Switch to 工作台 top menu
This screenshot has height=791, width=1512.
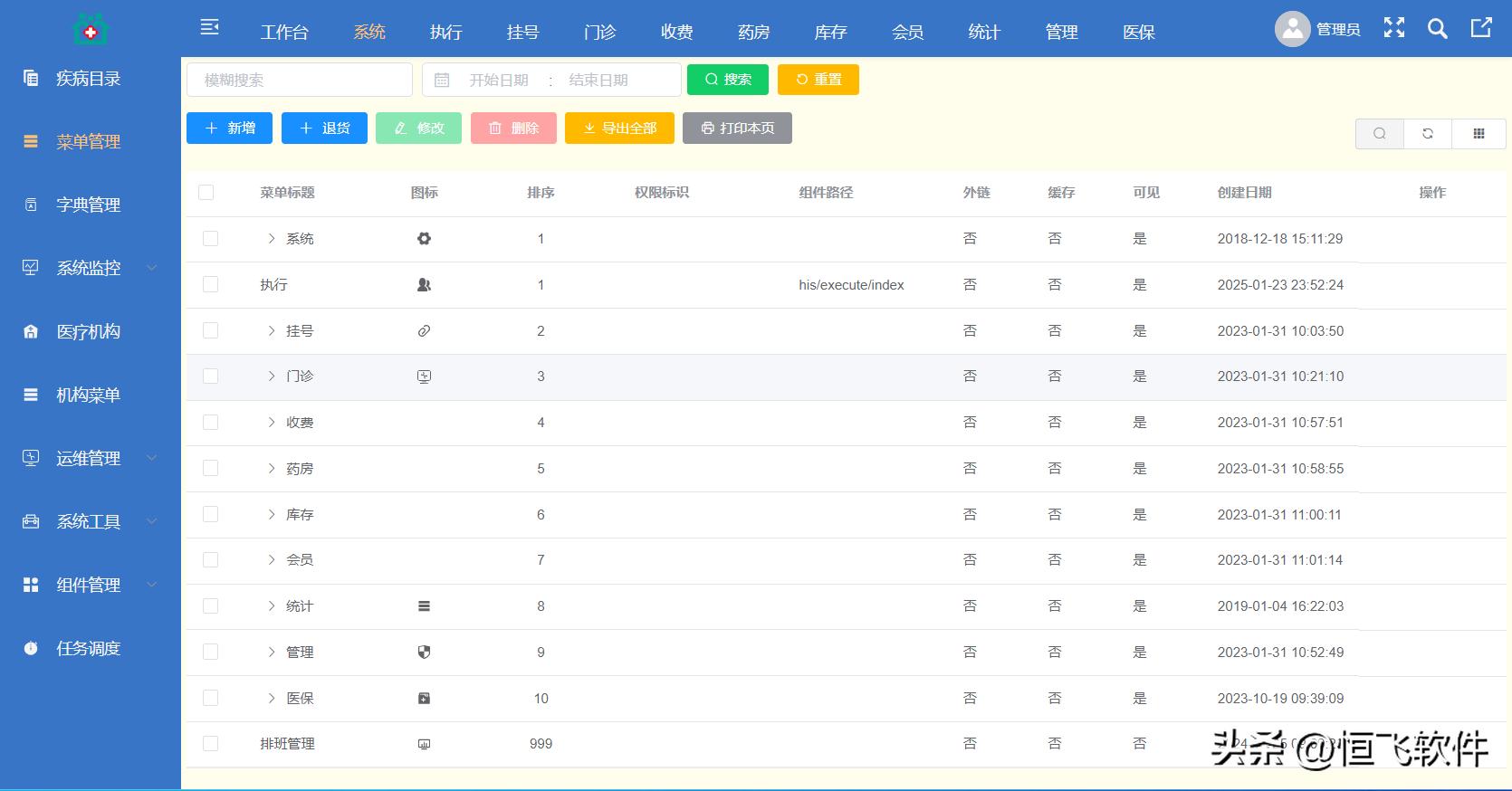click(284, 33)
